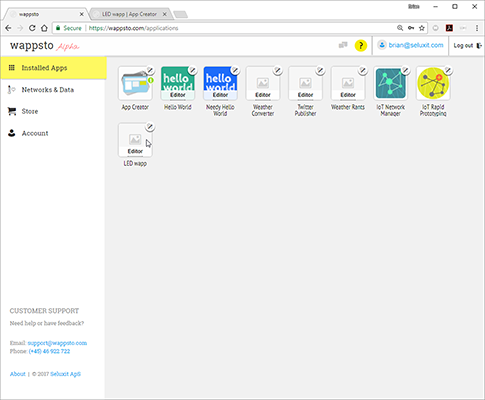Open the LED wapp app tile
The height and width of the screenshot is (400, 485).
point(135,140)
